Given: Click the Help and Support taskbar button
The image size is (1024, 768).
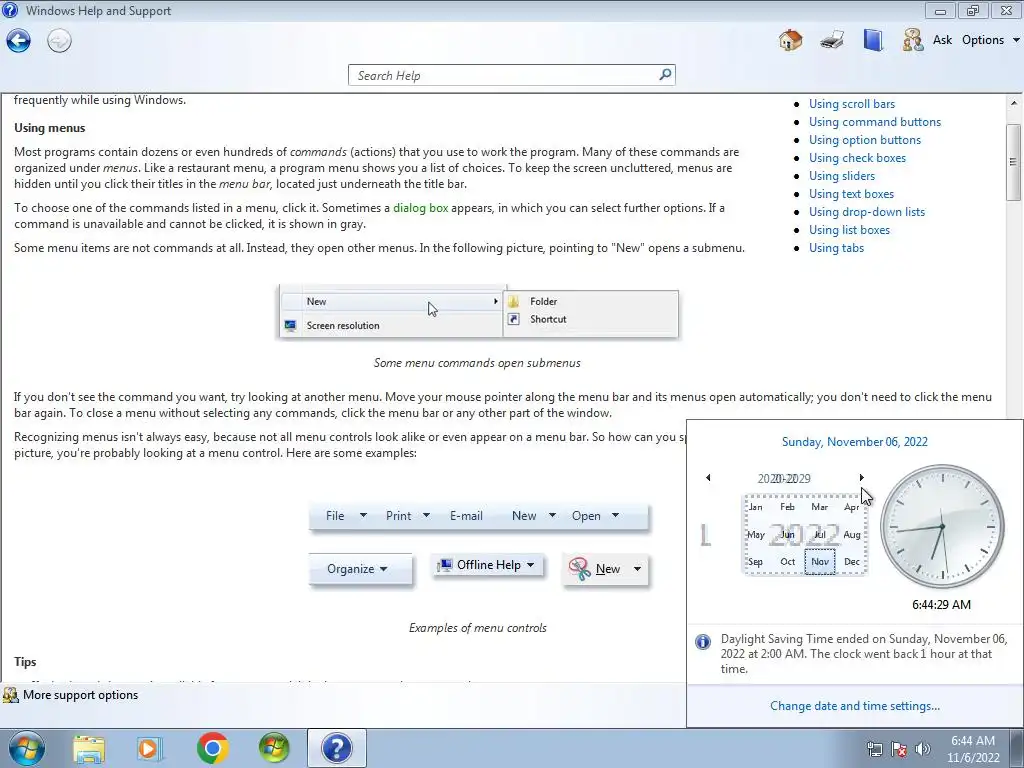Looking at the screenshot, I should 337,748.
